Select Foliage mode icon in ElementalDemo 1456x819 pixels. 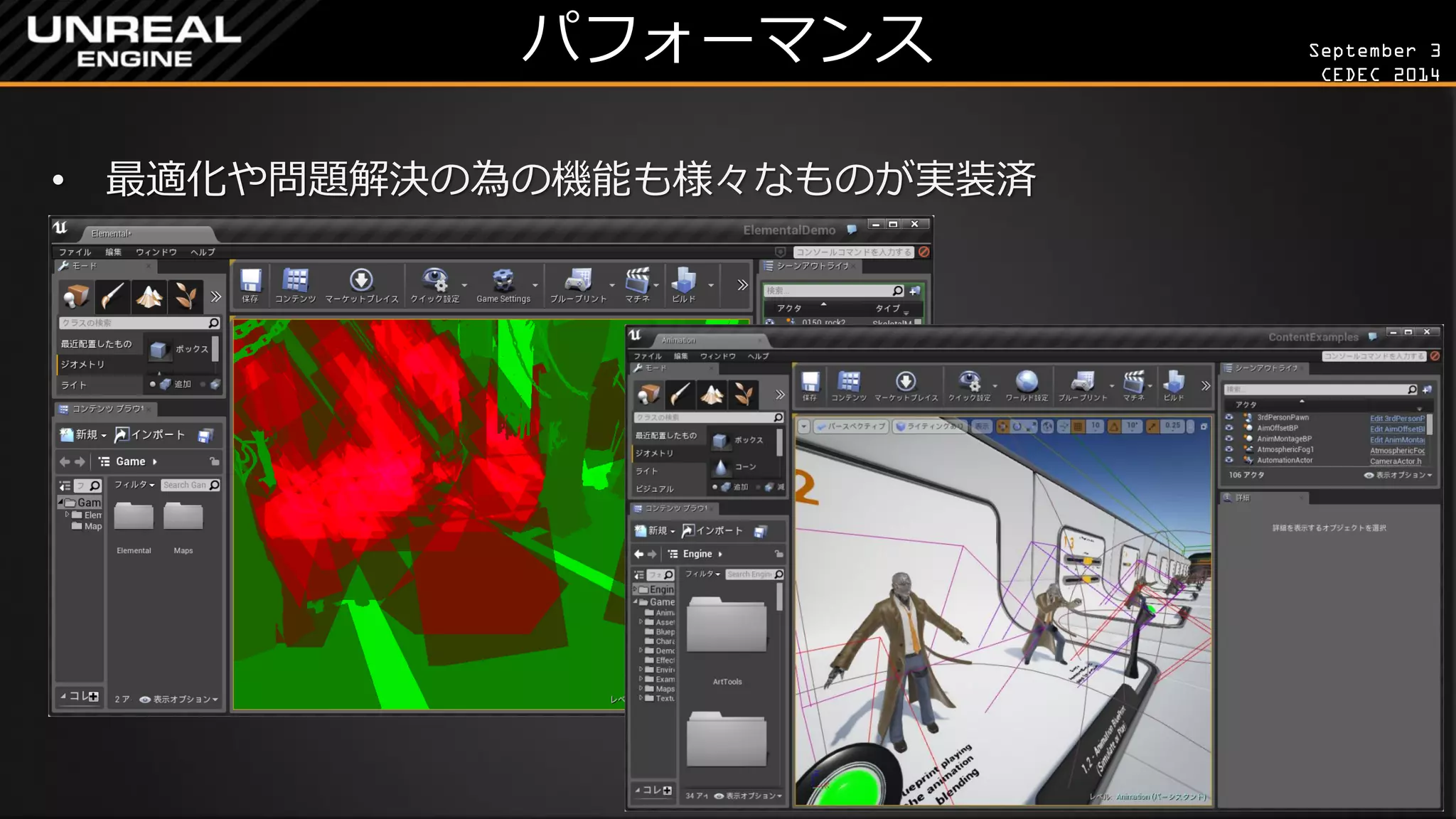coord(186,296)
